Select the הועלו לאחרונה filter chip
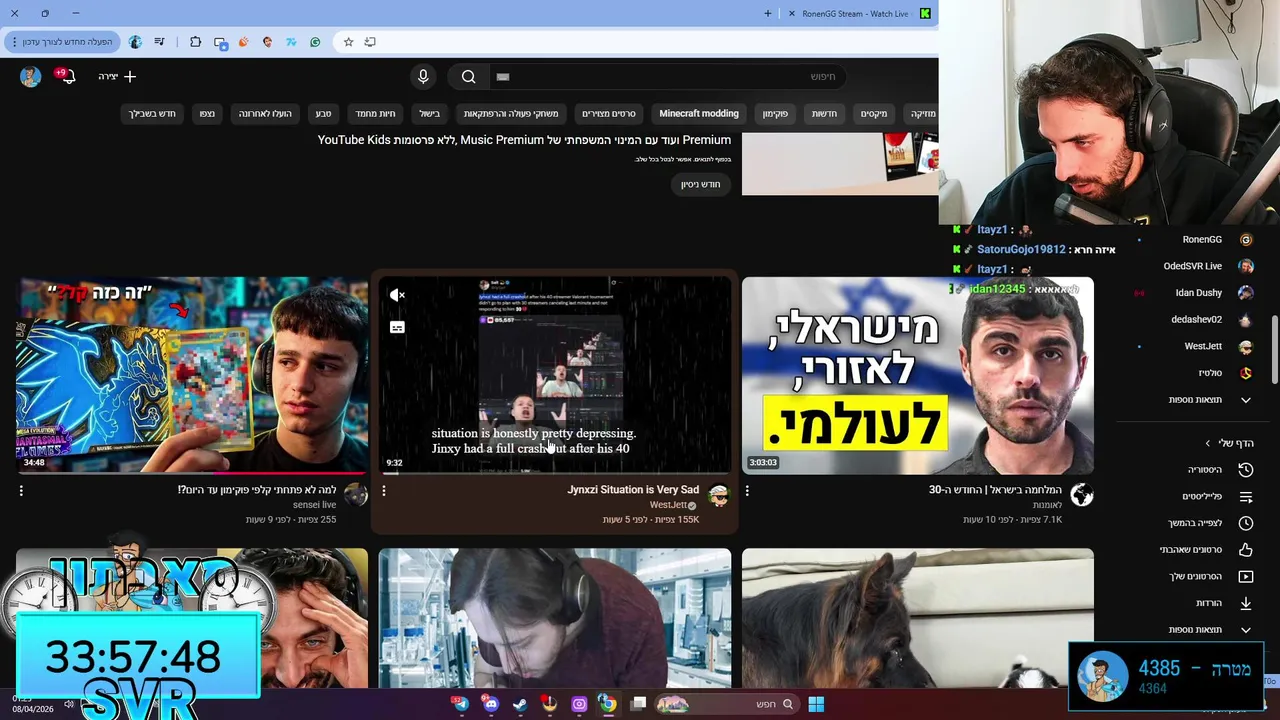 (265, 114)
